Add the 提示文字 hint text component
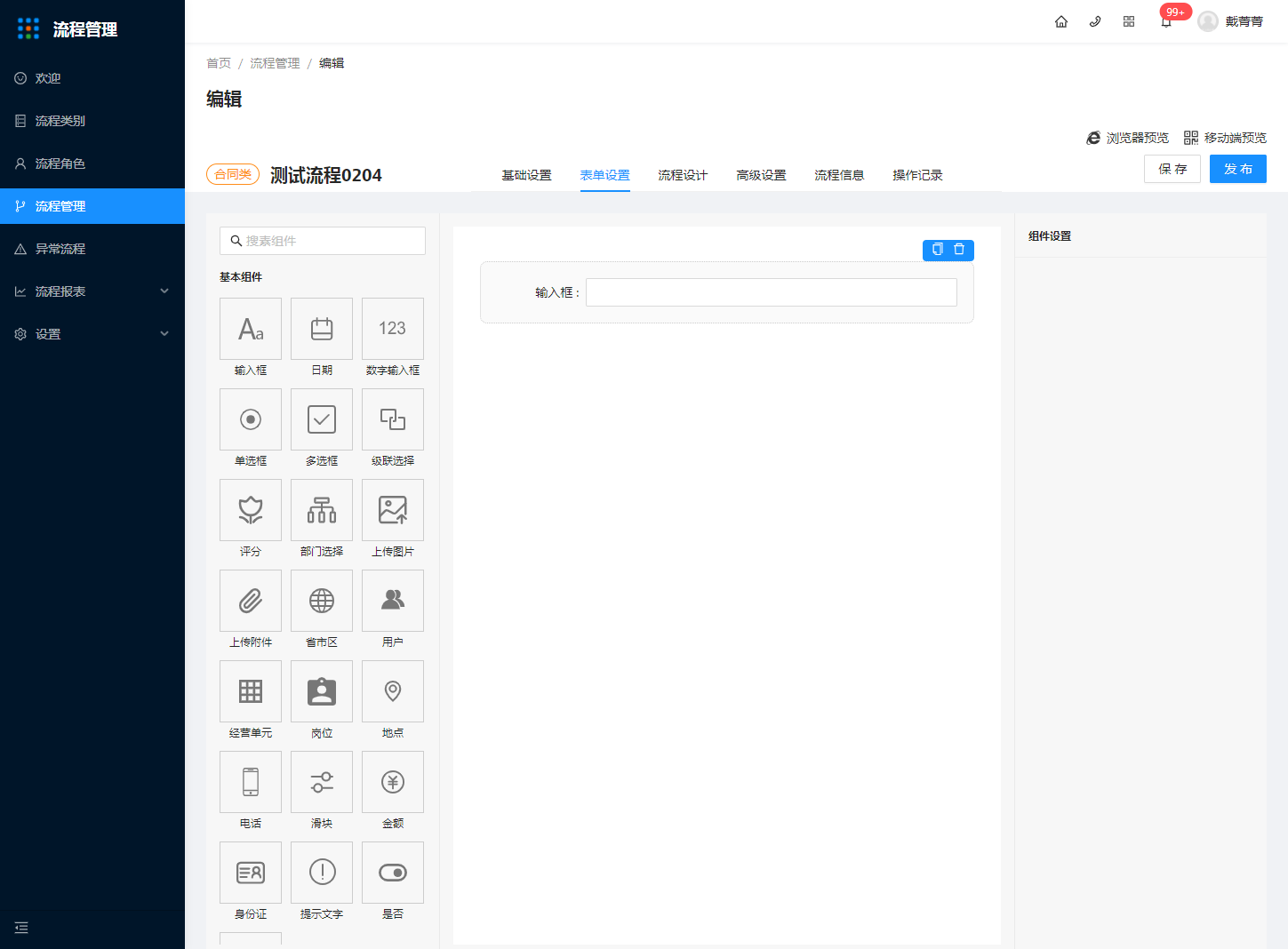 click(x=322, y=873)
